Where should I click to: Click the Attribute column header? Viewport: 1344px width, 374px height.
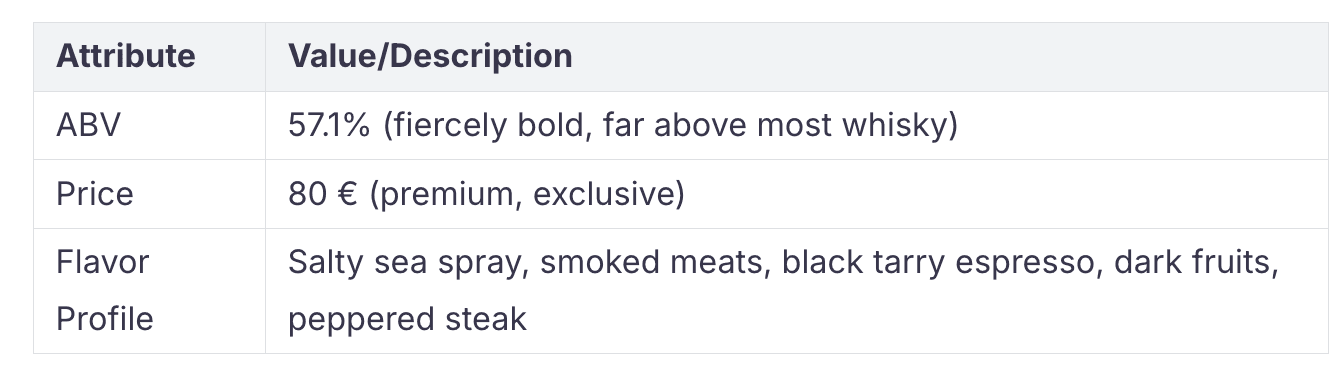[x=125, y=56]
